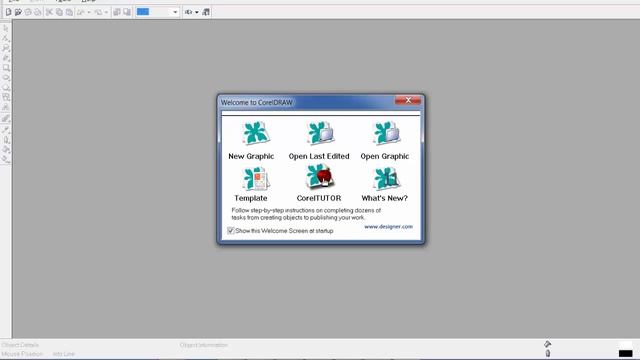
Task: Expand the Undo history dropdown arrow
Action: (x=89, y=12)
